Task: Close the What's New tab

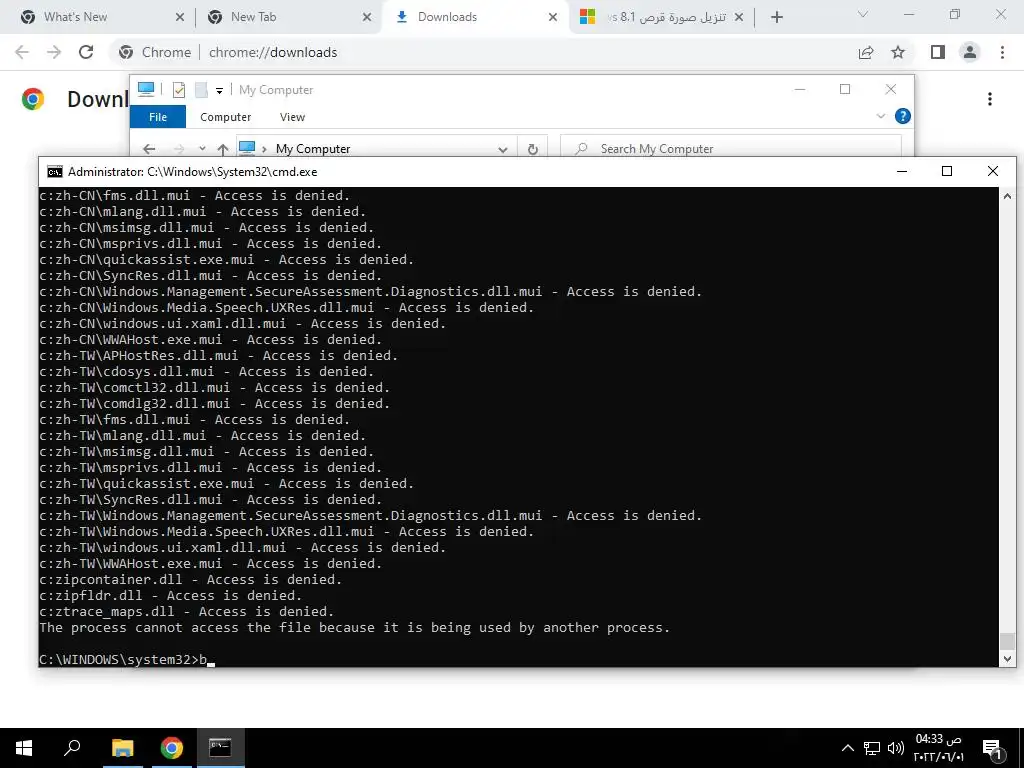Action: [x=180, y=17]
